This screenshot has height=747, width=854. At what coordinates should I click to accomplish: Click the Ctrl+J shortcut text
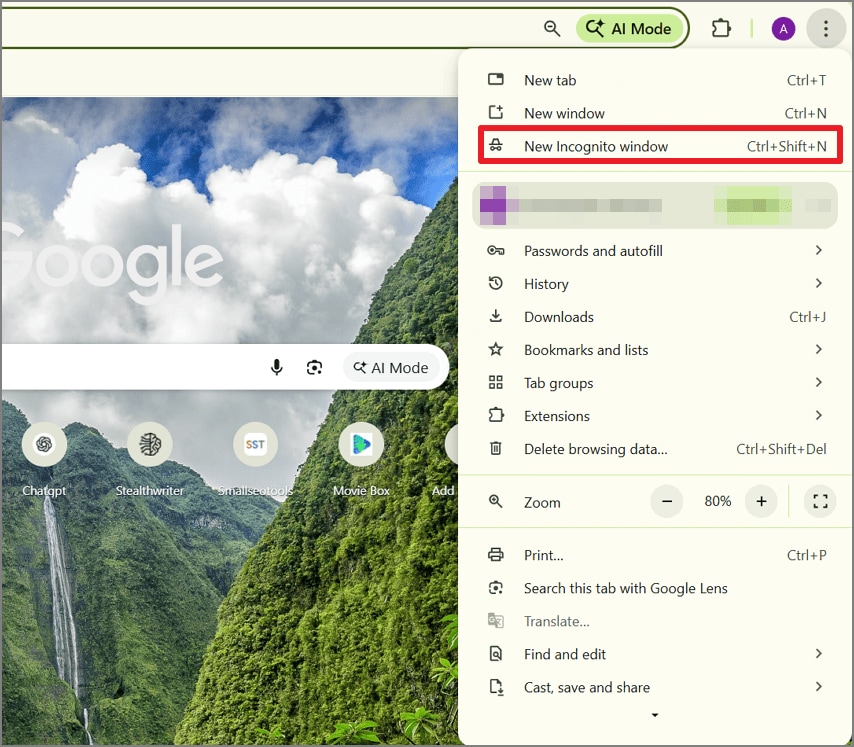807,317
